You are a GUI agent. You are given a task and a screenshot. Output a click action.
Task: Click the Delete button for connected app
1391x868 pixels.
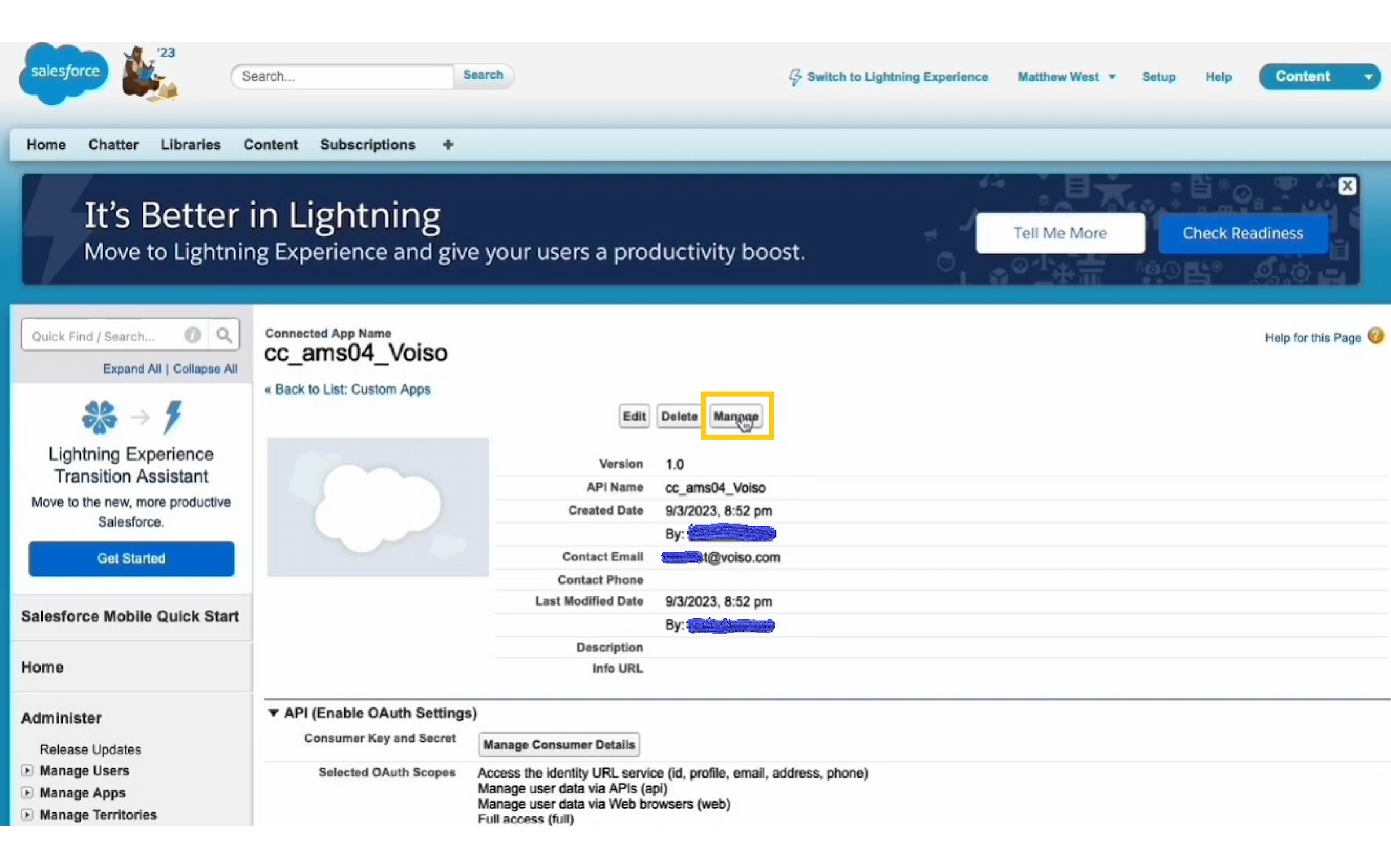pos(679,416)
